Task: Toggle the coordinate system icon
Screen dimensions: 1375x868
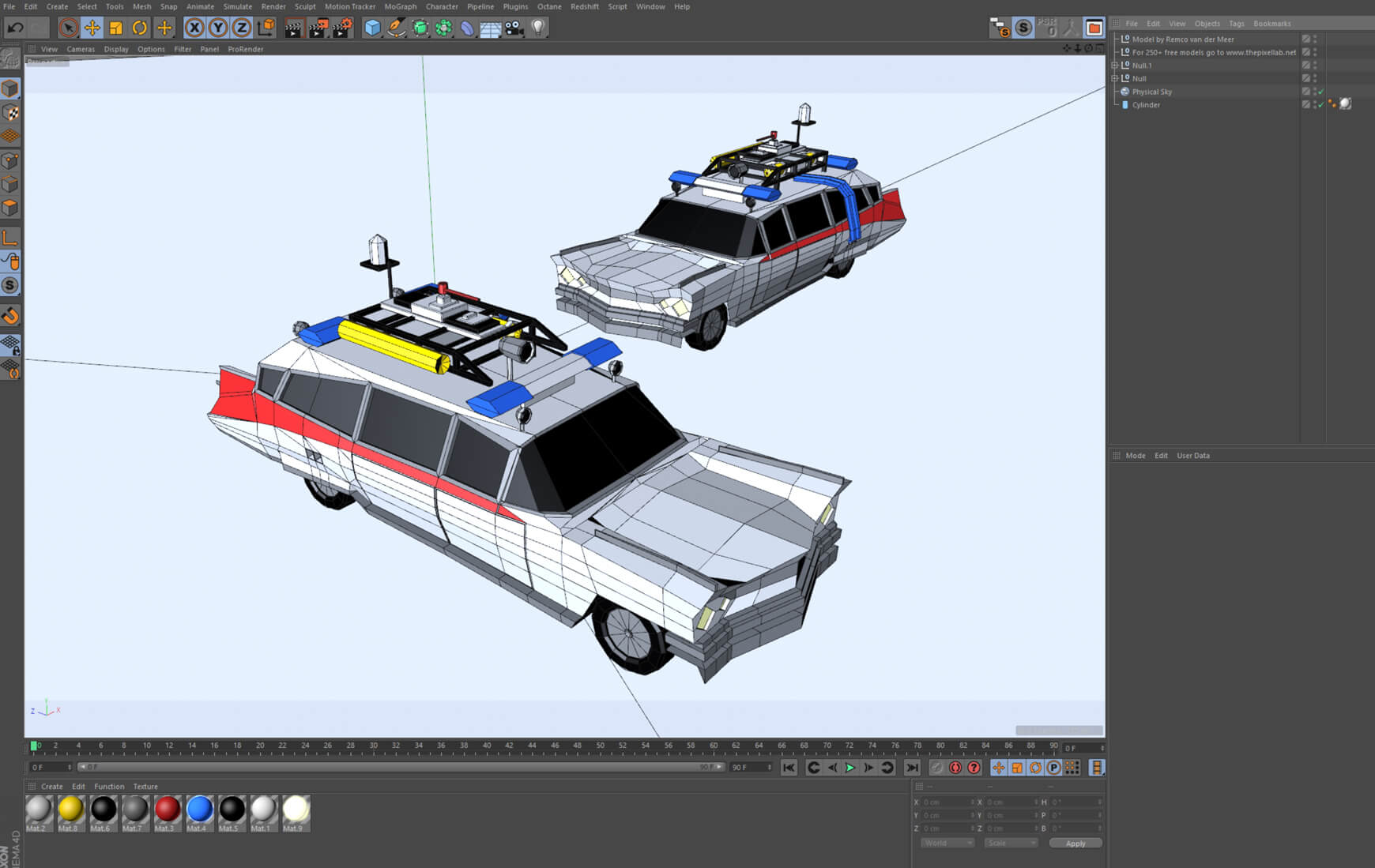Action: click(x=266, y=28)
